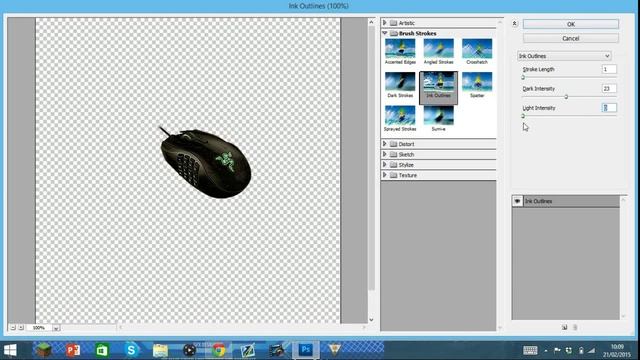
Task: Expand the Texture filter folder
Action: 384,175
